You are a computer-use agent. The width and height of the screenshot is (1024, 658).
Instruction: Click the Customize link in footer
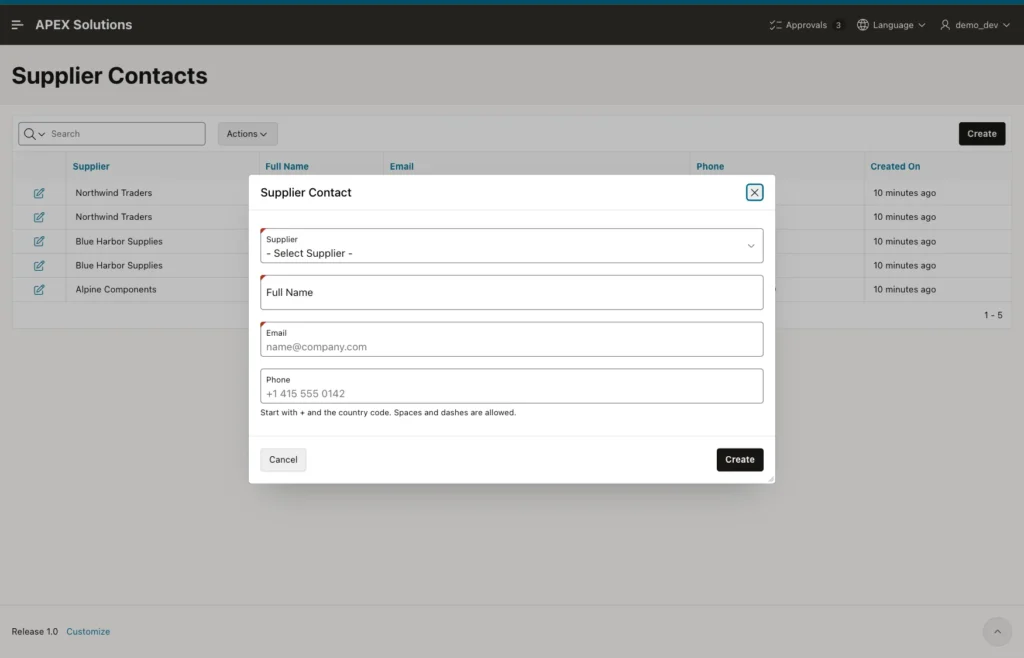(88, 631)
